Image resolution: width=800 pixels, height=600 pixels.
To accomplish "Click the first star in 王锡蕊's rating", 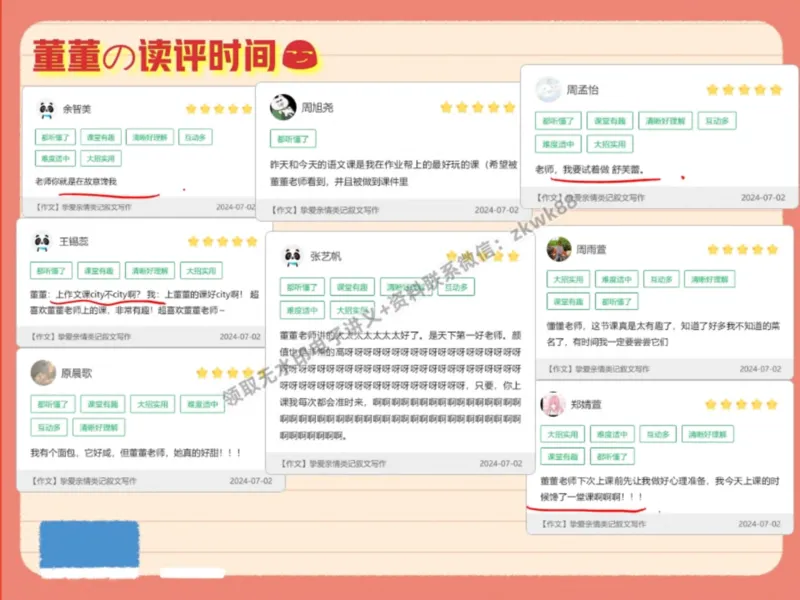I will 193,241.
